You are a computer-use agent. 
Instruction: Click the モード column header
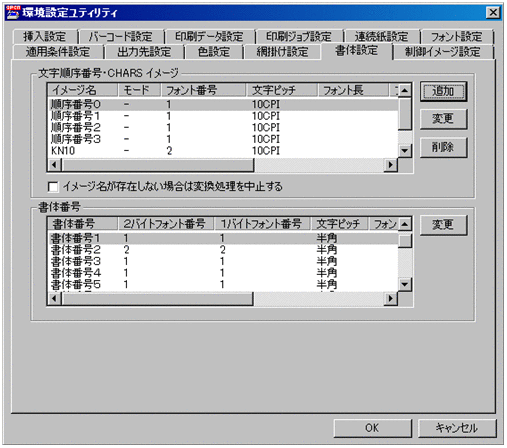139,90
